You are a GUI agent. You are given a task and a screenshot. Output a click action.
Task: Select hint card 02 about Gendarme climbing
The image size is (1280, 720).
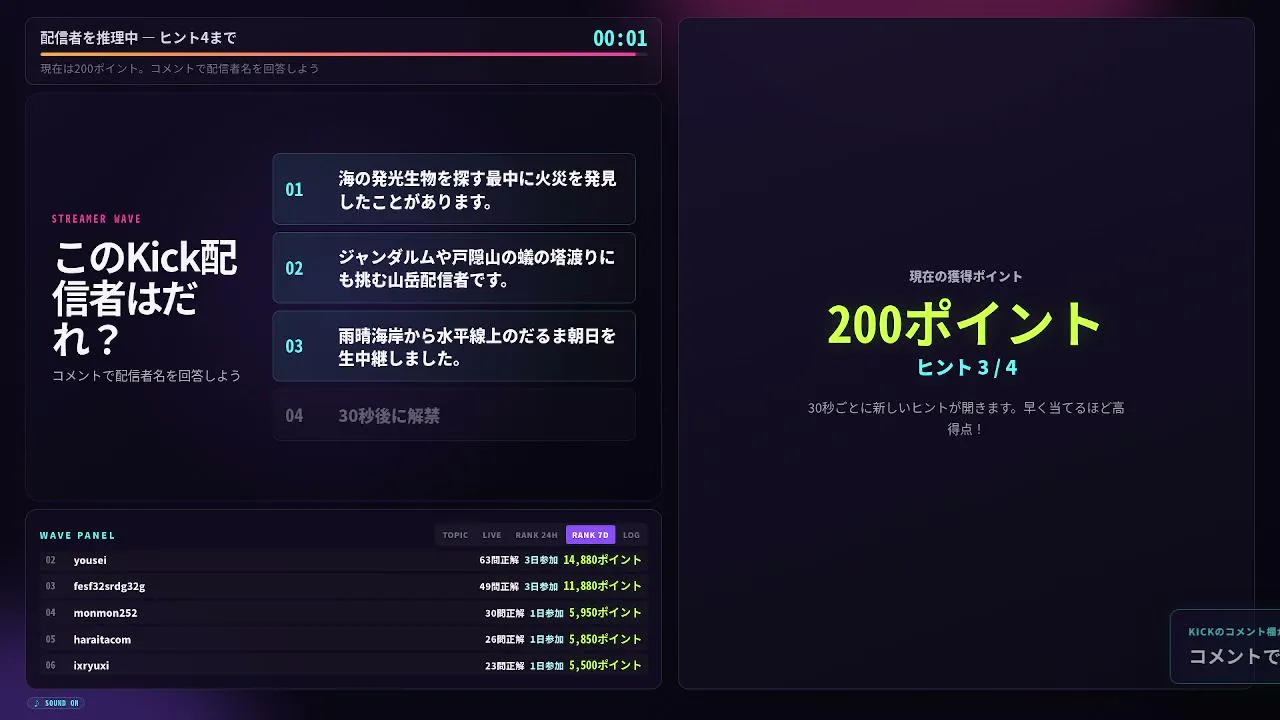(x=454, y=268)
